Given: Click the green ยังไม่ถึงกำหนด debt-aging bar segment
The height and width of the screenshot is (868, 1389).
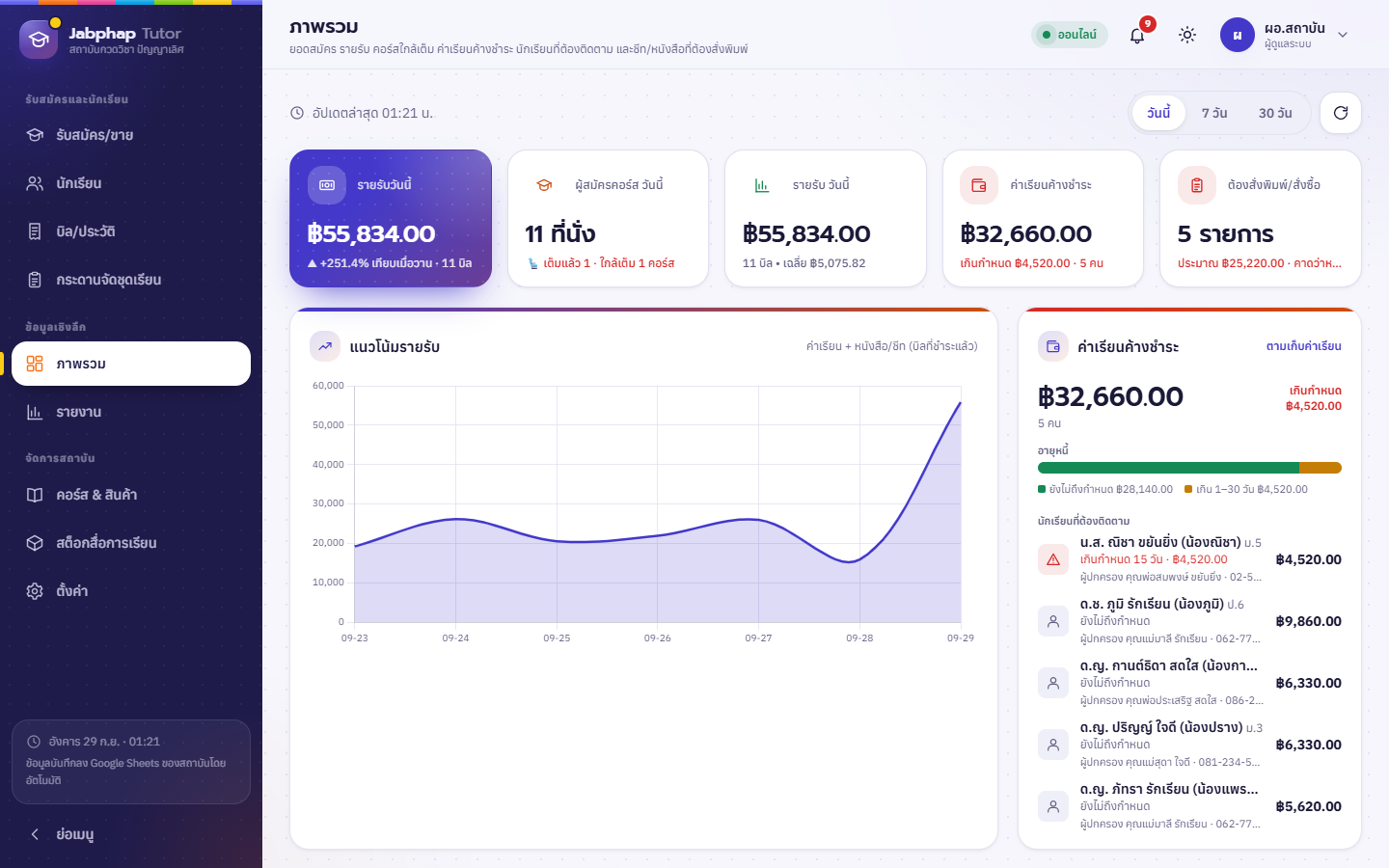Looking at the screenshot, I should point(1169,468).
